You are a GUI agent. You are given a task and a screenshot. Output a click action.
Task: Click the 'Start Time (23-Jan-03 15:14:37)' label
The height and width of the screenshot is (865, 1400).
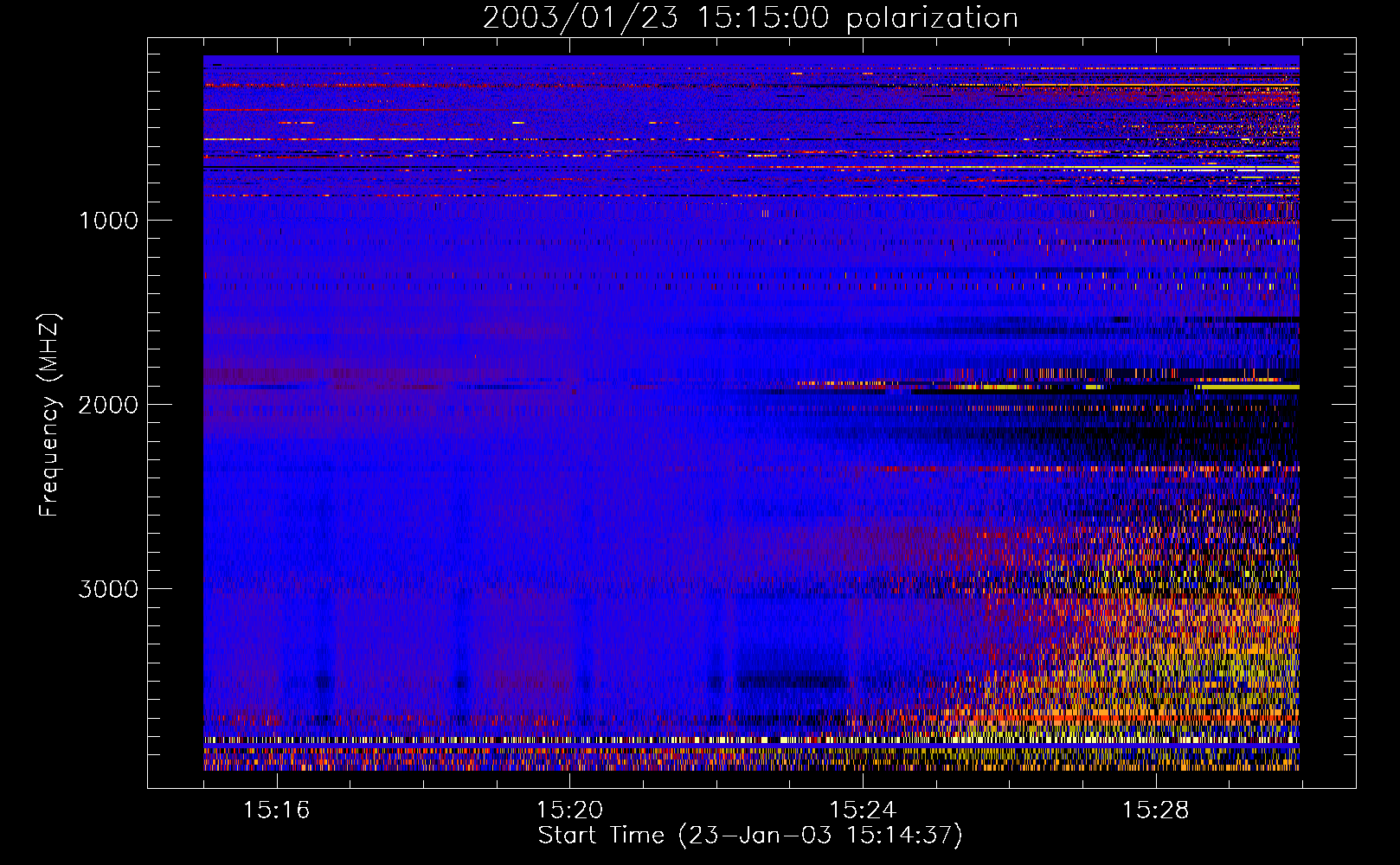(750, 836)
